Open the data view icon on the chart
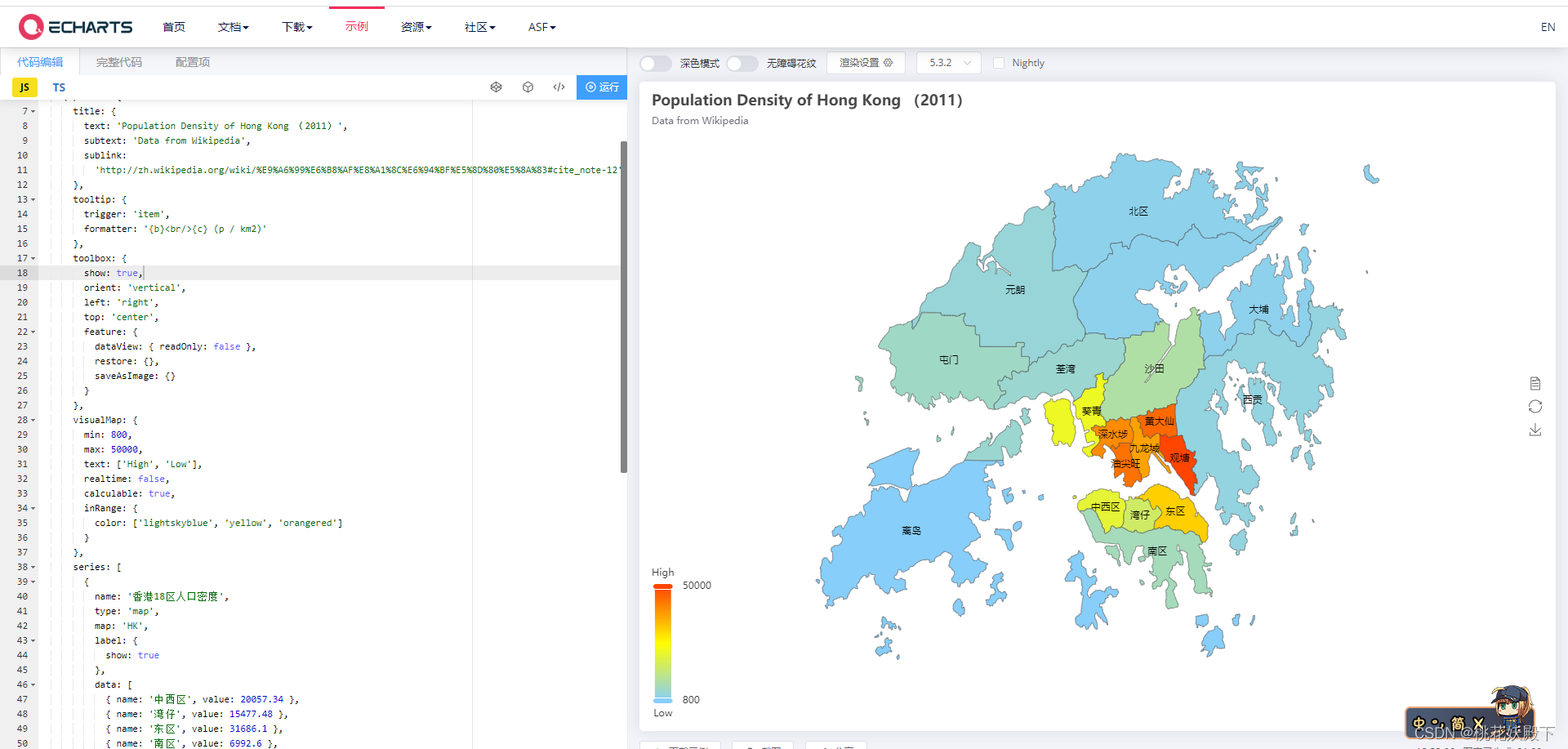This screenshot has width=1568, height=749. point(1535,382)
